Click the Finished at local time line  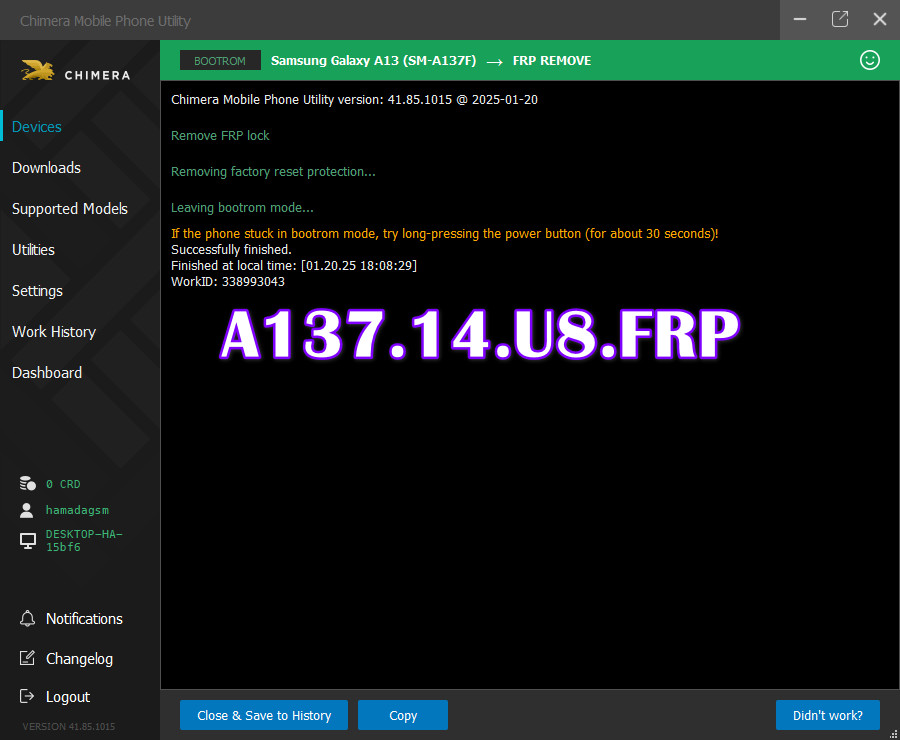(294, 266)
